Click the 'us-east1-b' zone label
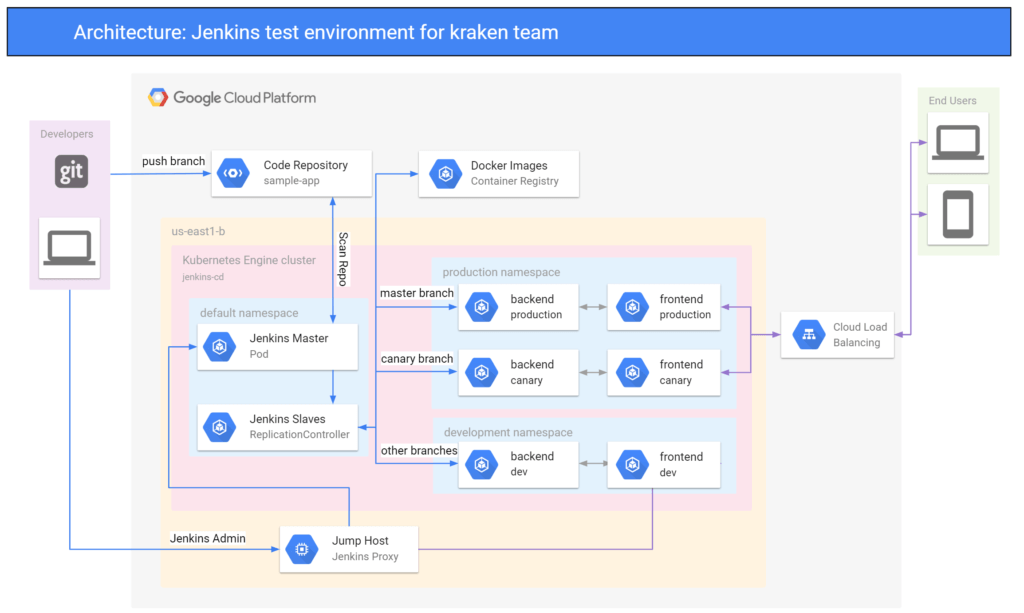Image resolution: width=1024 pixels, height=613 pixels. (198, 231)
